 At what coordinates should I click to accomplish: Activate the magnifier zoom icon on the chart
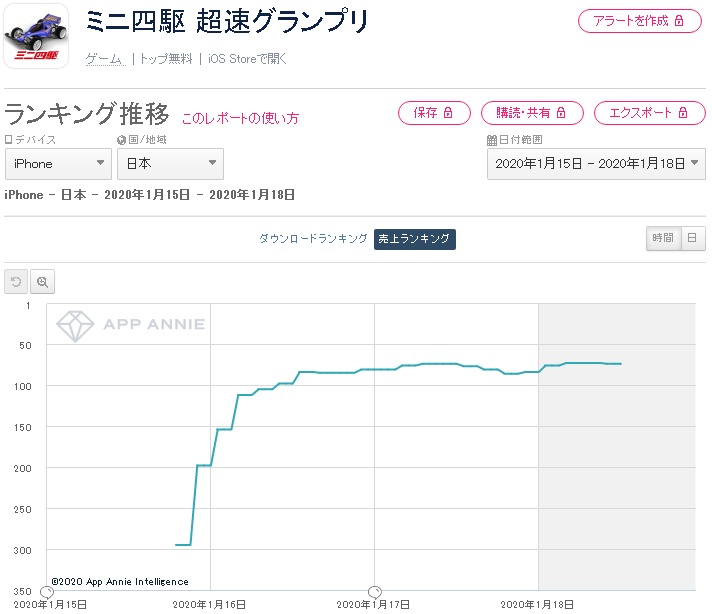pos(42,282)
